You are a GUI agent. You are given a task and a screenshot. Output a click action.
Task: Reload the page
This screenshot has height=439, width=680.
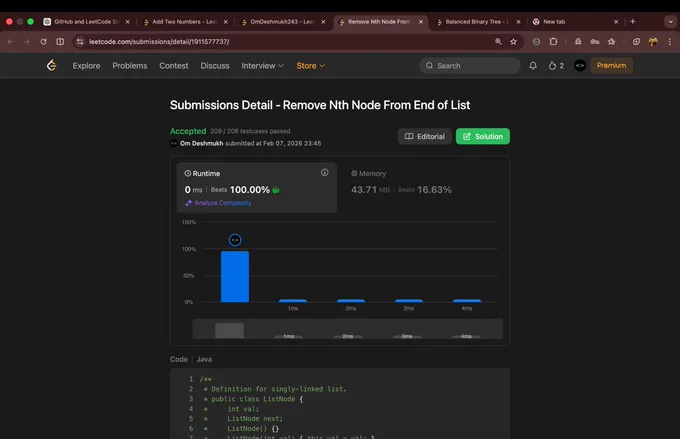[43, 42]
